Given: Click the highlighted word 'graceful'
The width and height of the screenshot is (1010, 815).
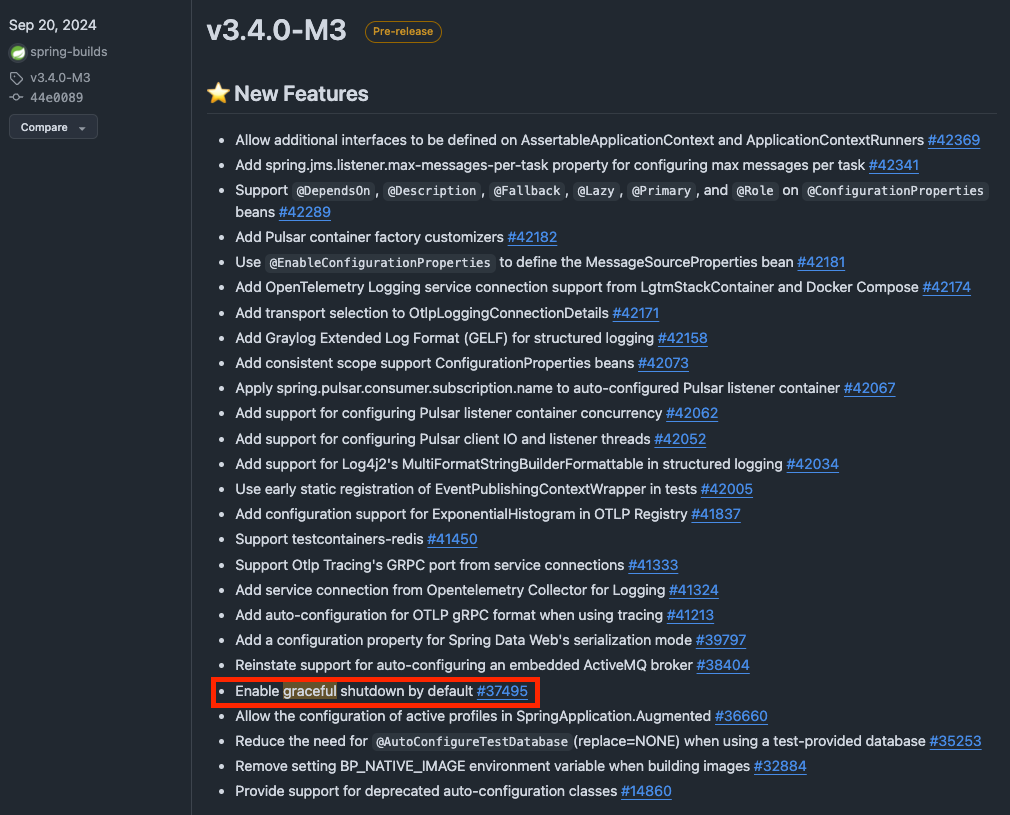Looking at the screenshot, I should pos(310,692).
